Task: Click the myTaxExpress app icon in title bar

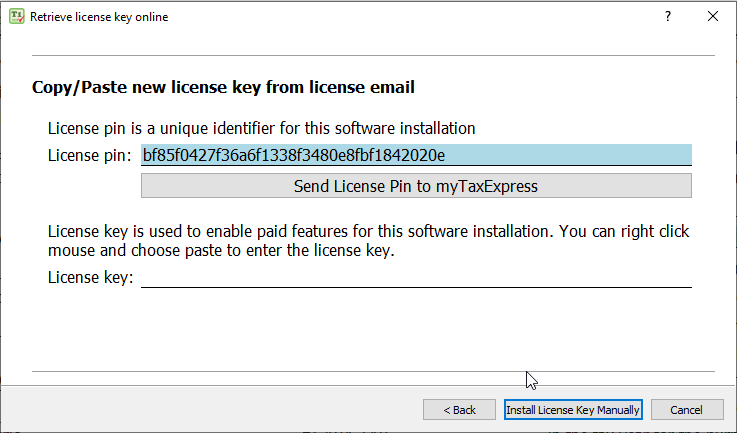Action: point(16,17)
